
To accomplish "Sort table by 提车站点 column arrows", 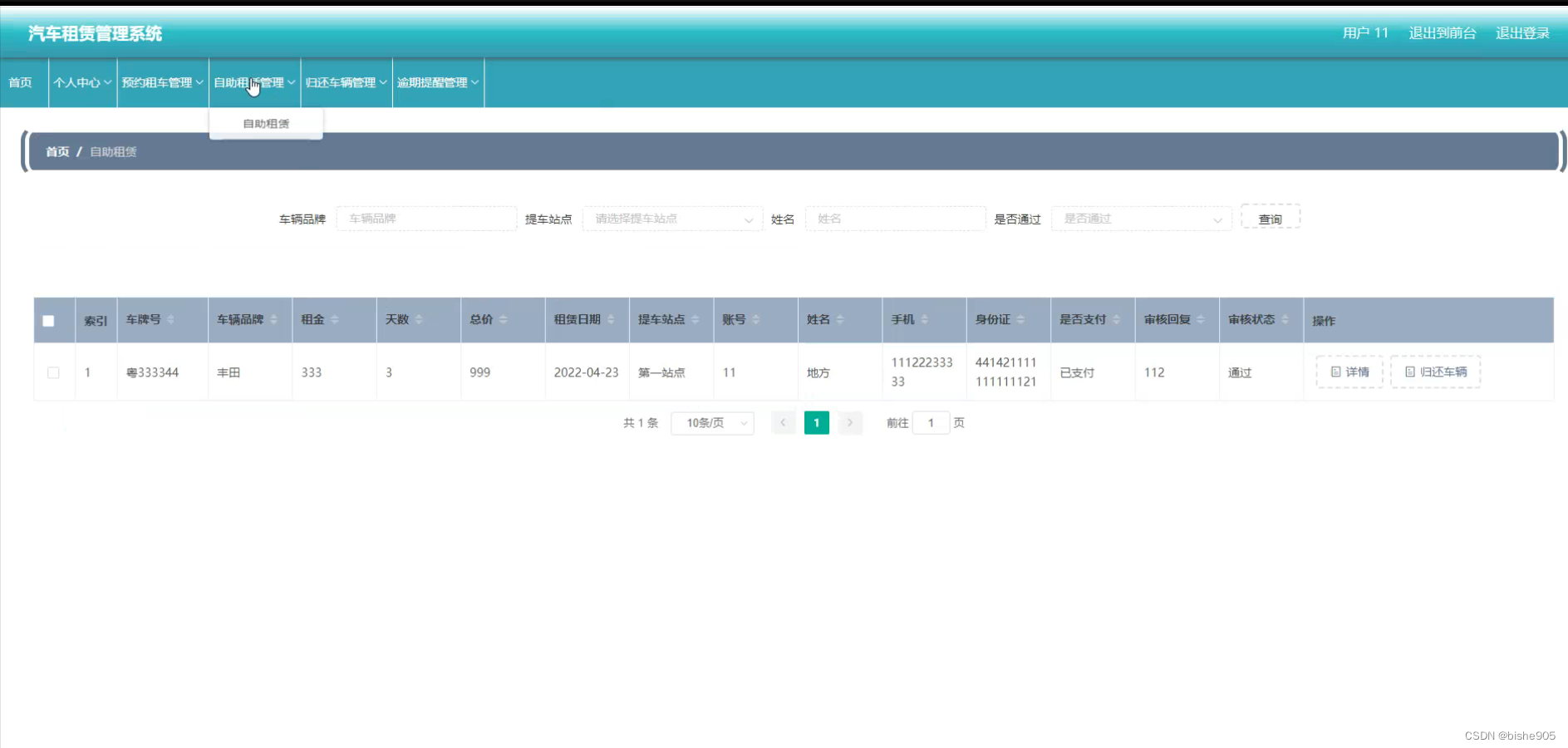I will tap(695, 320).
